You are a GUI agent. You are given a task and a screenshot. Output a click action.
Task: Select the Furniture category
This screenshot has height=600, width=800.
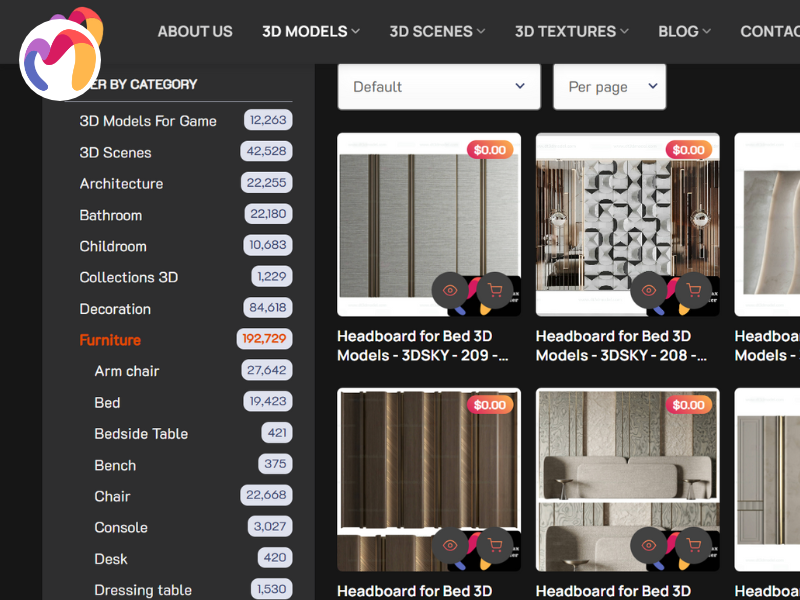pos(110,340)
